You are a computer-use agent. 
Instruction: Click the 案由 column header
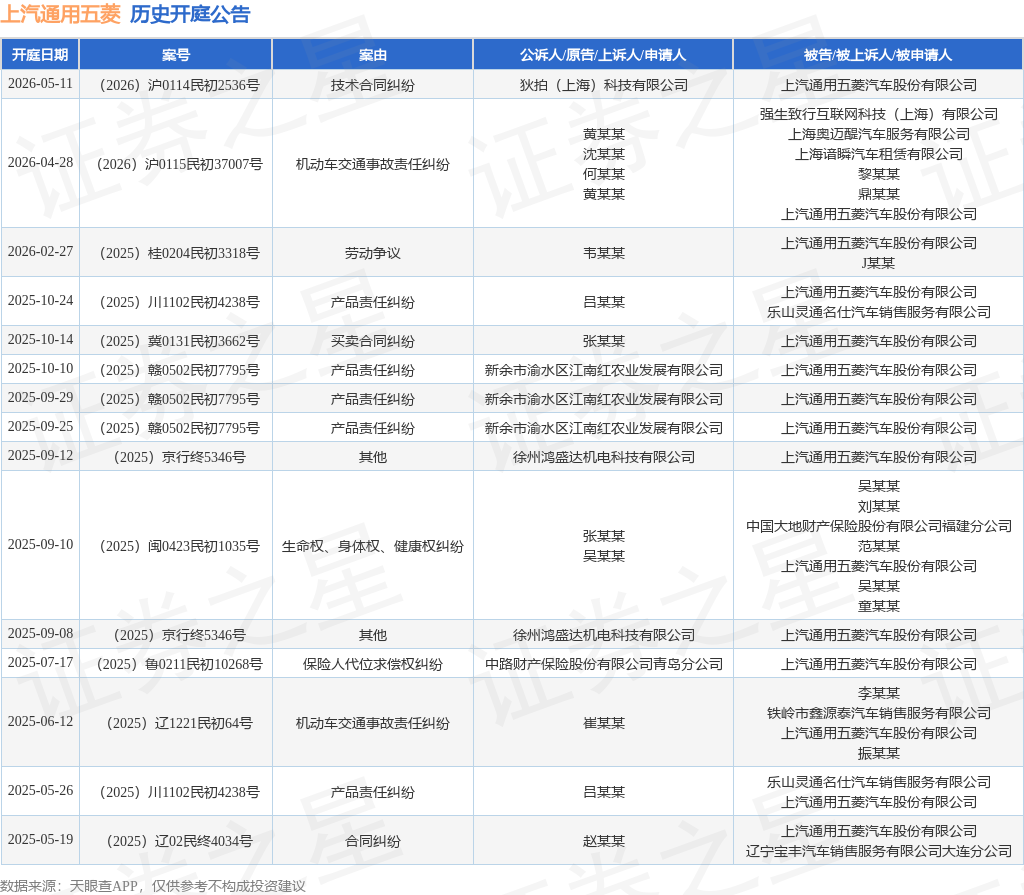[x=372, y=55]
